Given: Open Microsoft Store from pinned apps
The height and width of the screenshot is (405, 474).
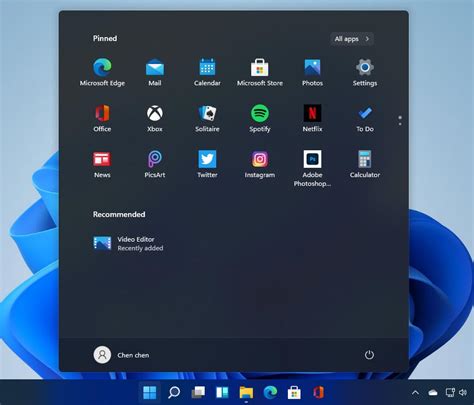Looking at the screenshot, I should 260,72.
